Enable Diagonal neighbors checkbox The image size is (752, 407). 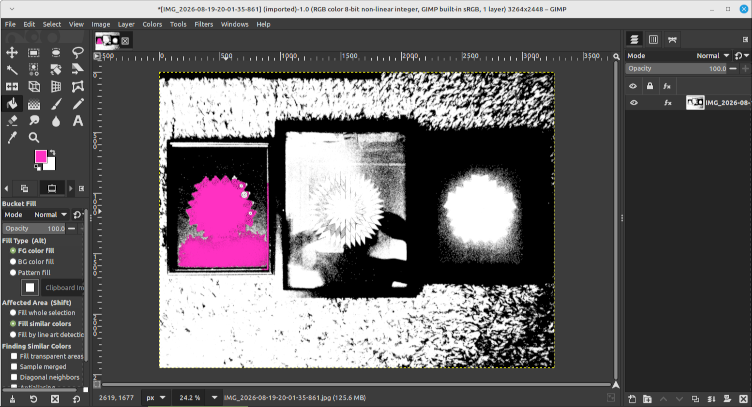(x=14, y=377)
